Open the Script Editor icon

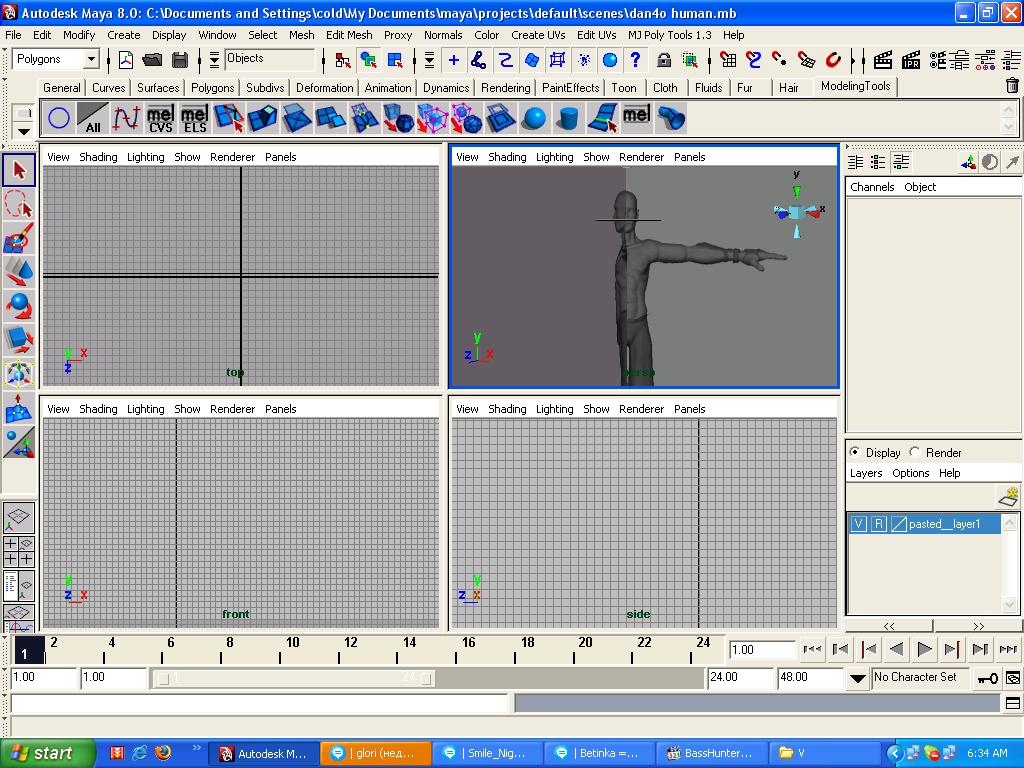pos(1012,703)
